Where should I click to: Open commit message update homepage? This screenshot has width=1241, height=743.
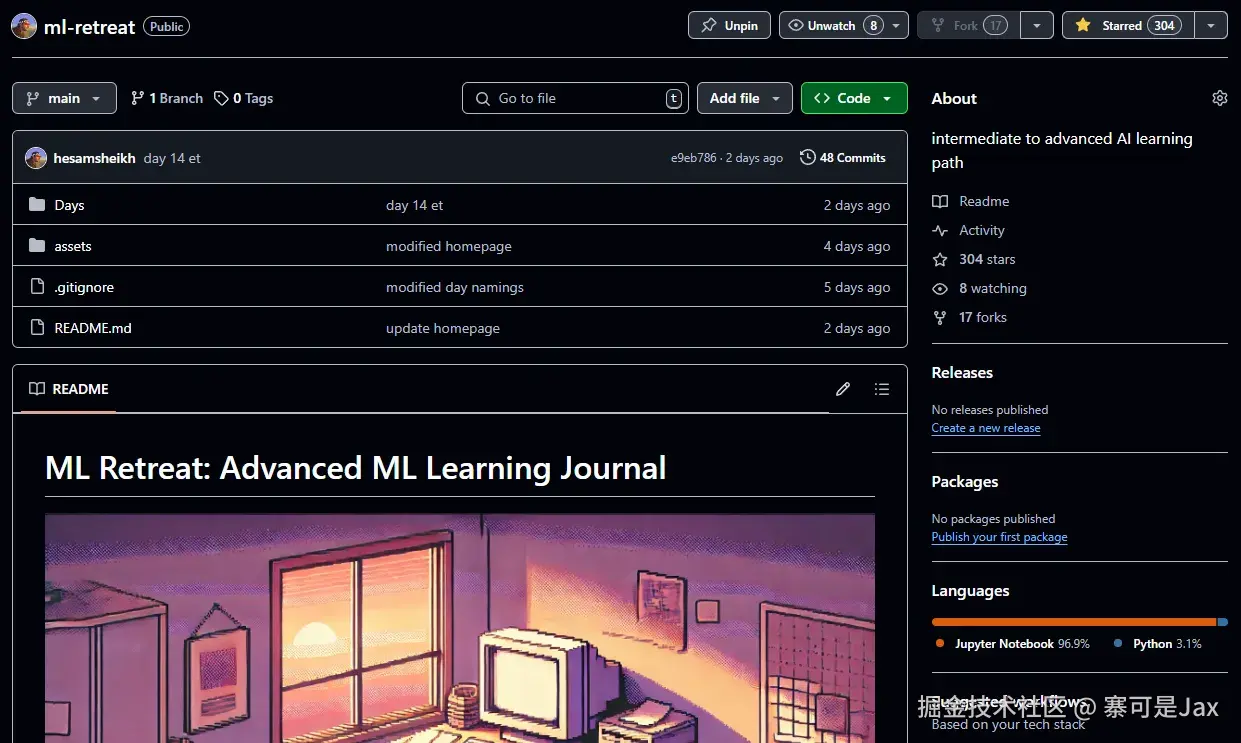click(x=443, y=328)
